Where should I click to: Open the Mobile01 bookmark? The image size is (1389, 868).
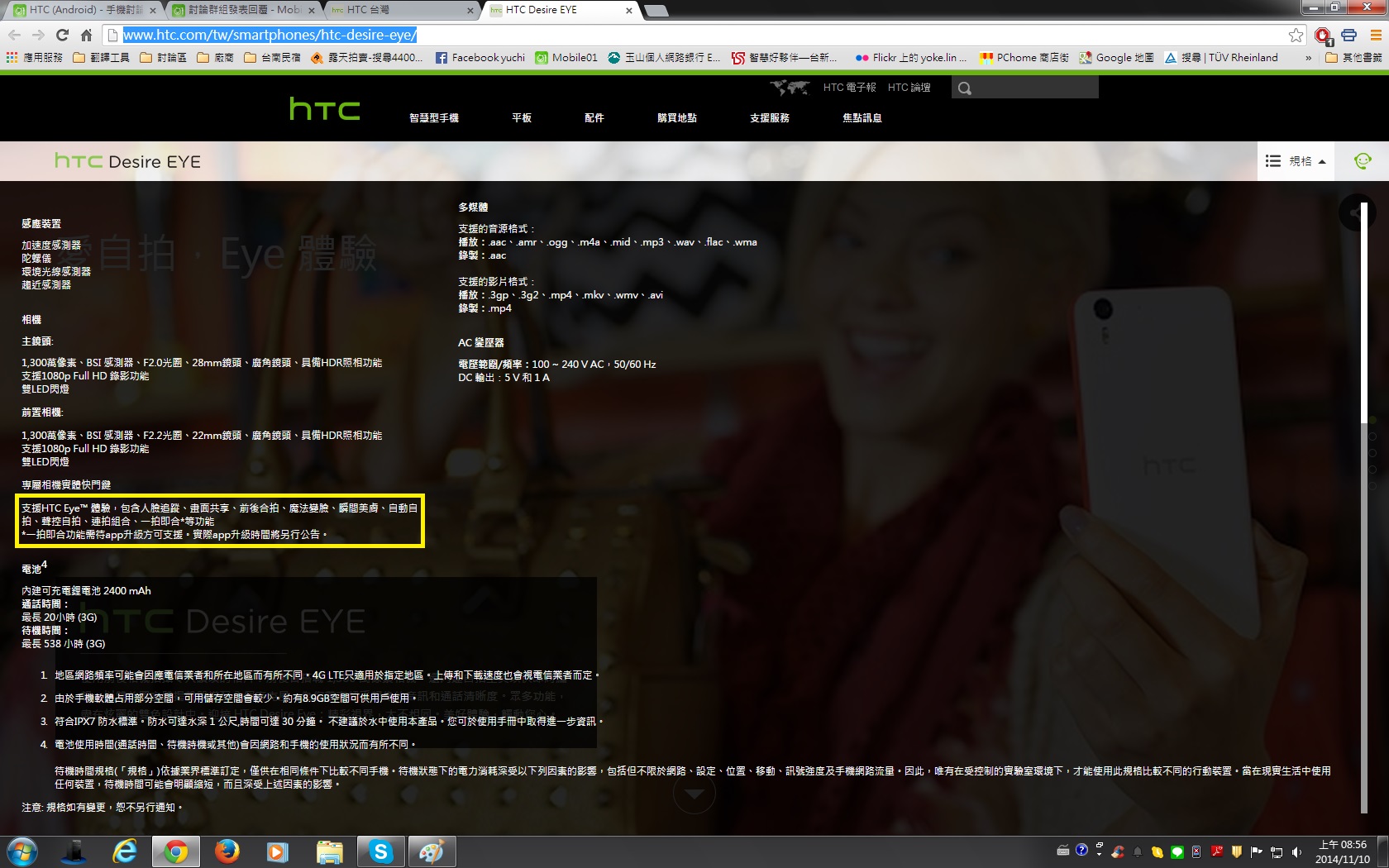click(566, 58)
